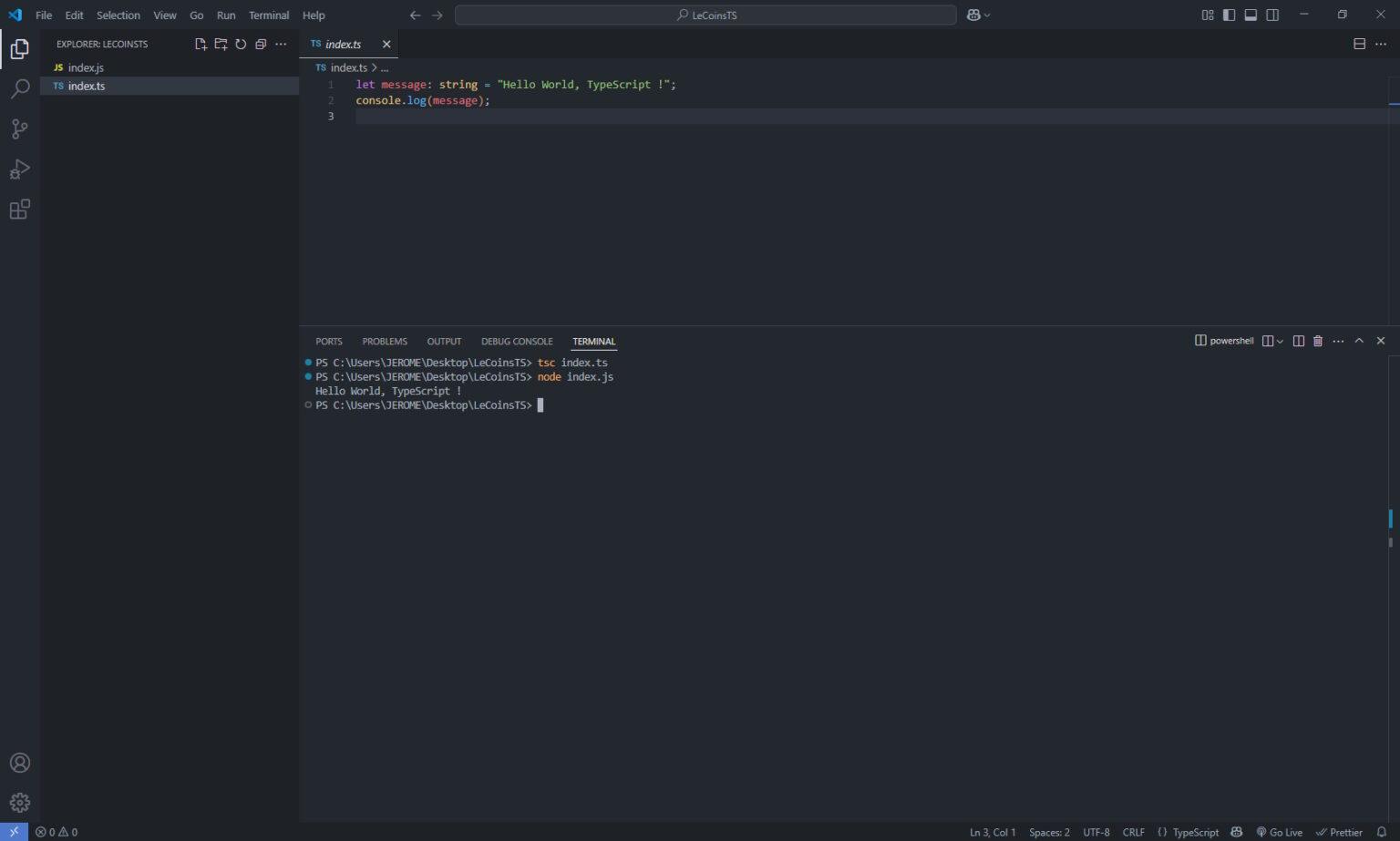Image resolution: width=1400 pixels, height=841 pixels.
Task: Open the terminal launch profile dropdown
Action: [x=1279, y=340]
